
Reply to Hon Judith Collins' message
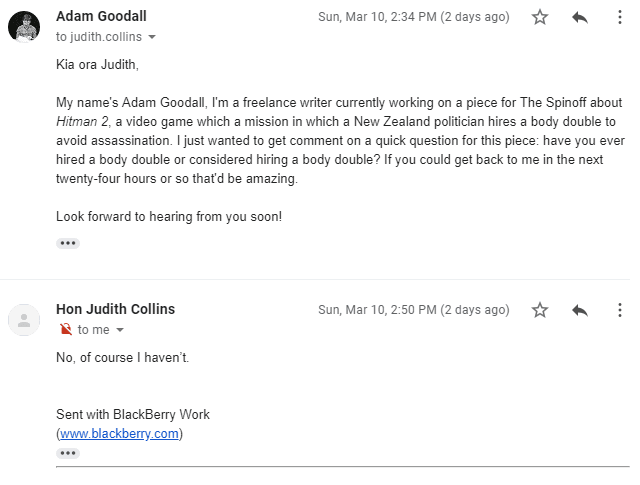(580, 310)
